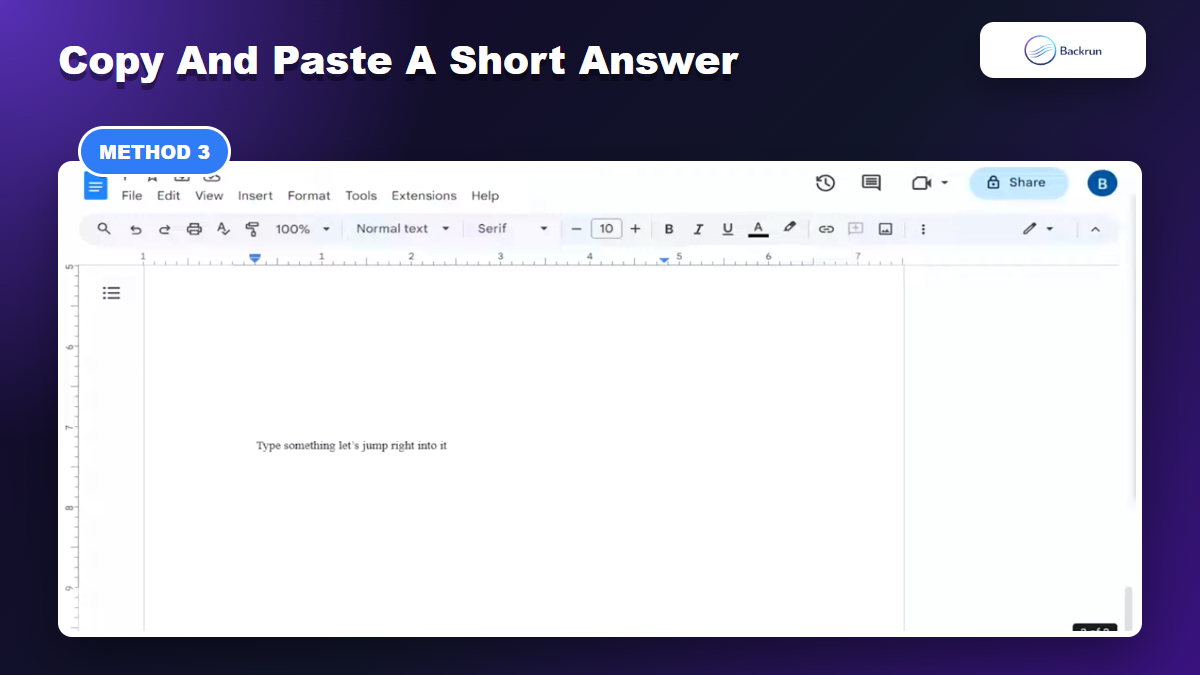Viewport: 1200px width, 675px height.
Task: Open the Insert menu
Action: (x=255, y=196)
